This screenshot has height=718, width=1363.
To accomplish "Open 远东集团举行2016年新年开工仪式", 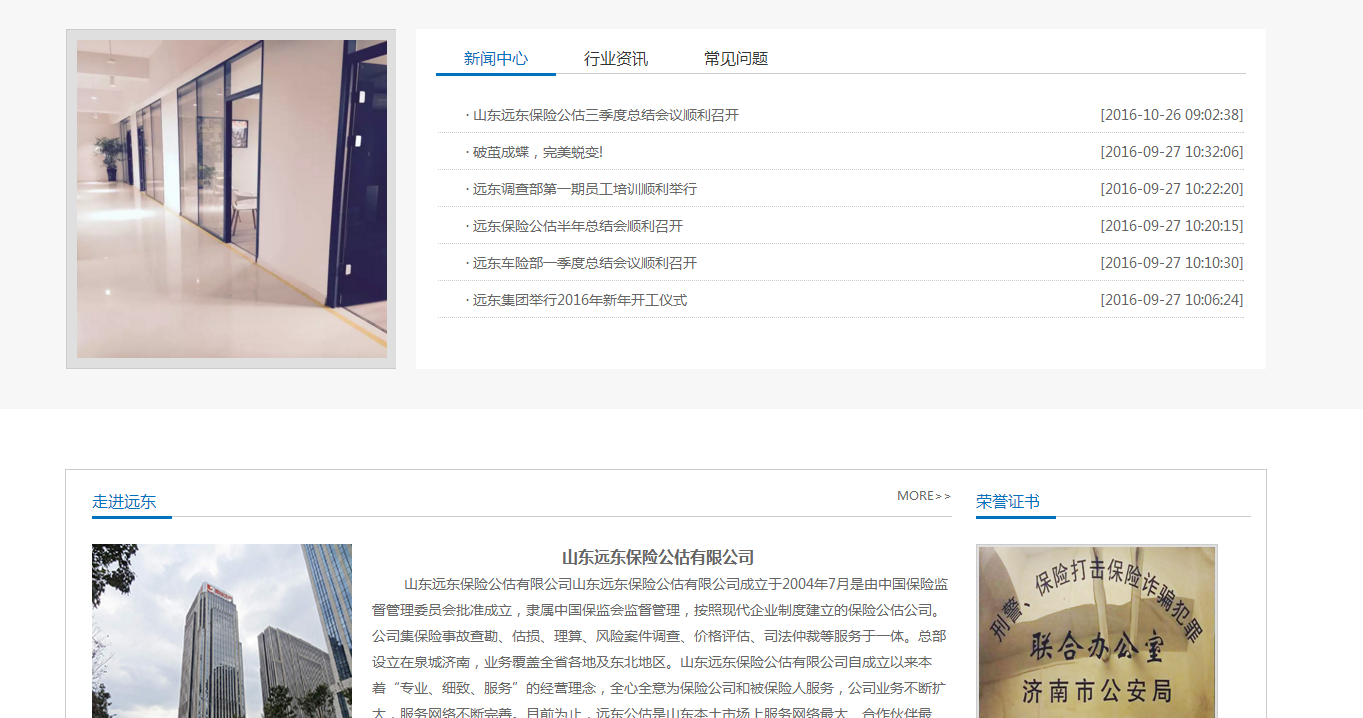I will pyautogui.click(x=580, y=300).
